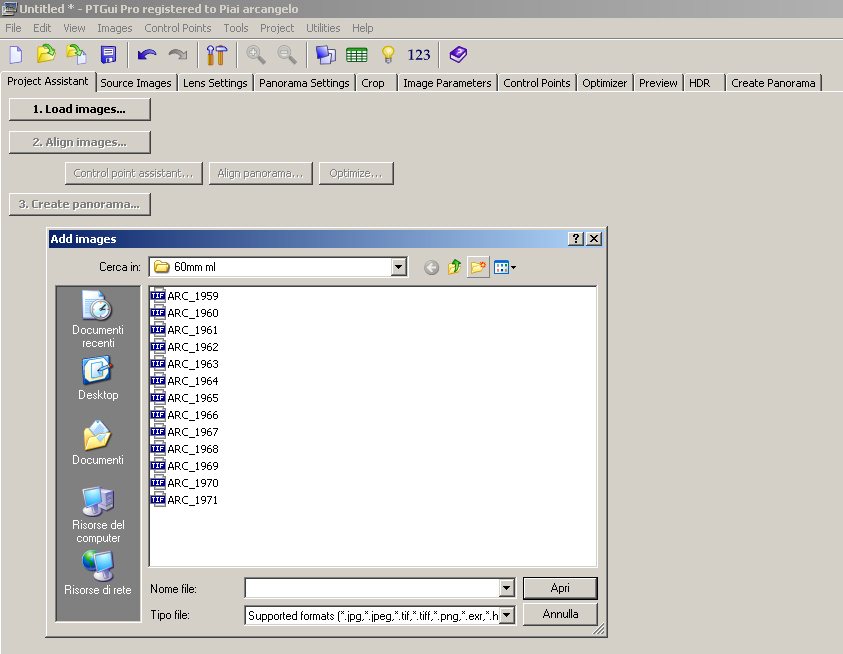The image size is (843, 654).
Task: Click the Open project folder icon
Action: click(46, 54)
